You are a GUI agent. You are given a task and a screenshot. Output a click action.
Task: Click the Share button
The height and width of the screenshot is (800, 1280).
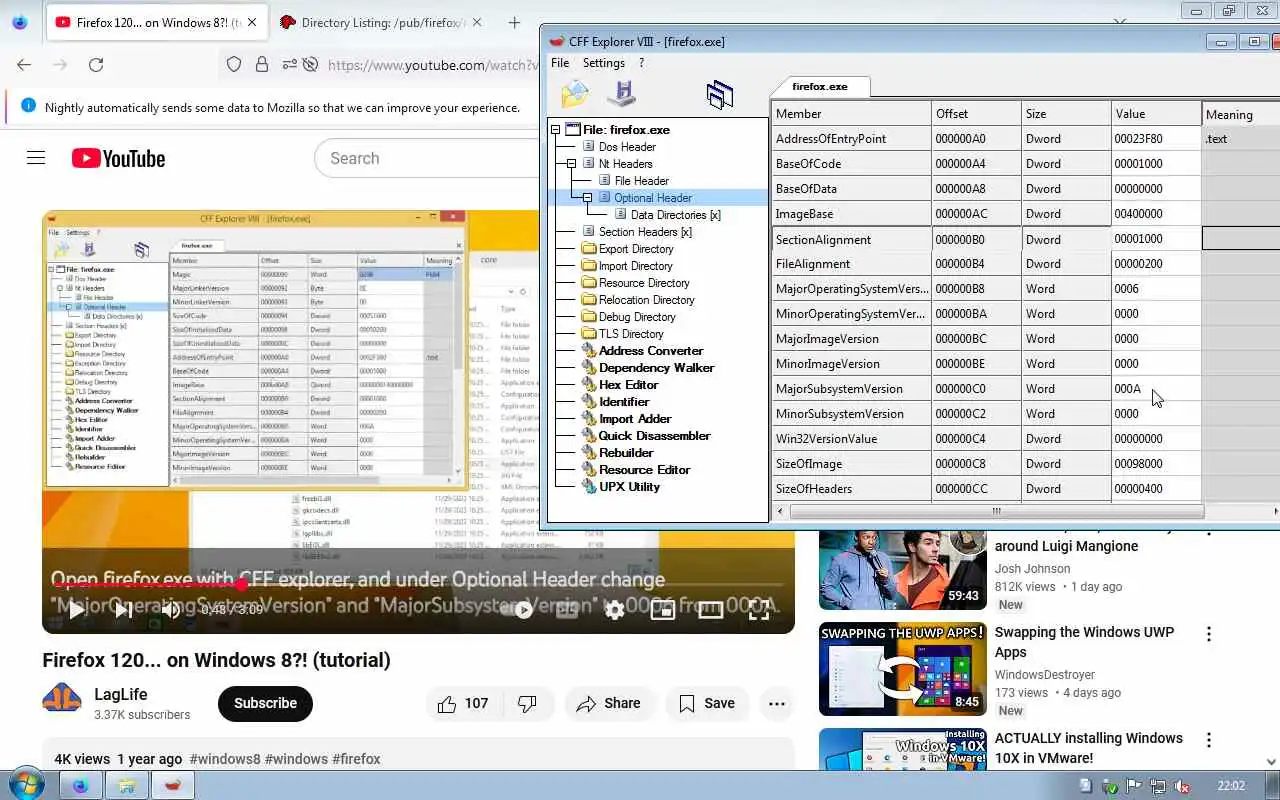pos(609,703)
